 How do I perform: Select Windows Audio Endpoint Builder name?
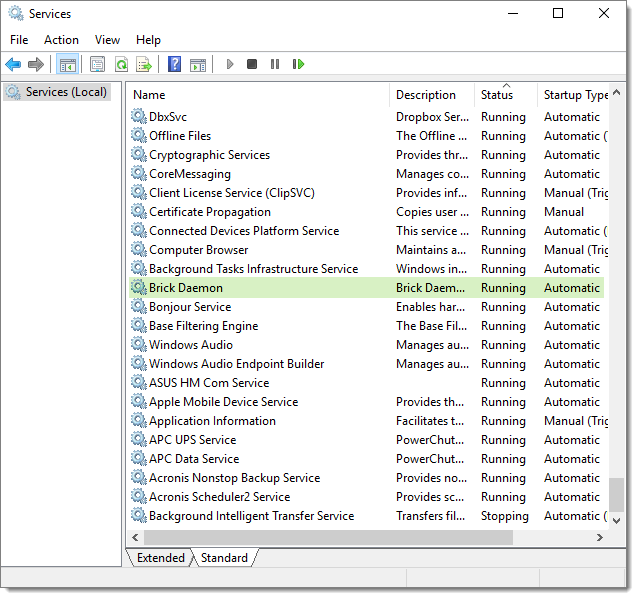(x=236, y=364)
